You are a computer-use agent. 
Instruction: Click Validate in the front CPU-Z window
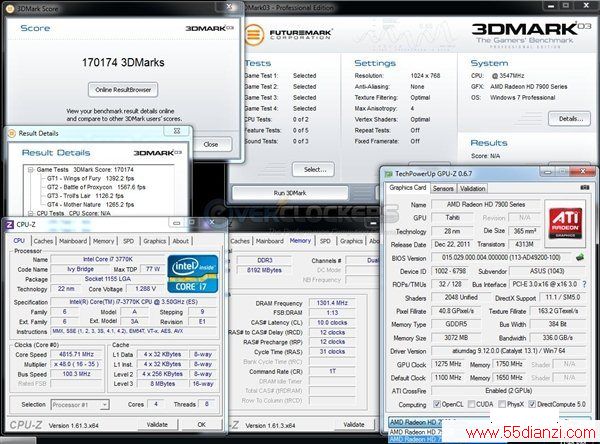(x=157, y=424)
